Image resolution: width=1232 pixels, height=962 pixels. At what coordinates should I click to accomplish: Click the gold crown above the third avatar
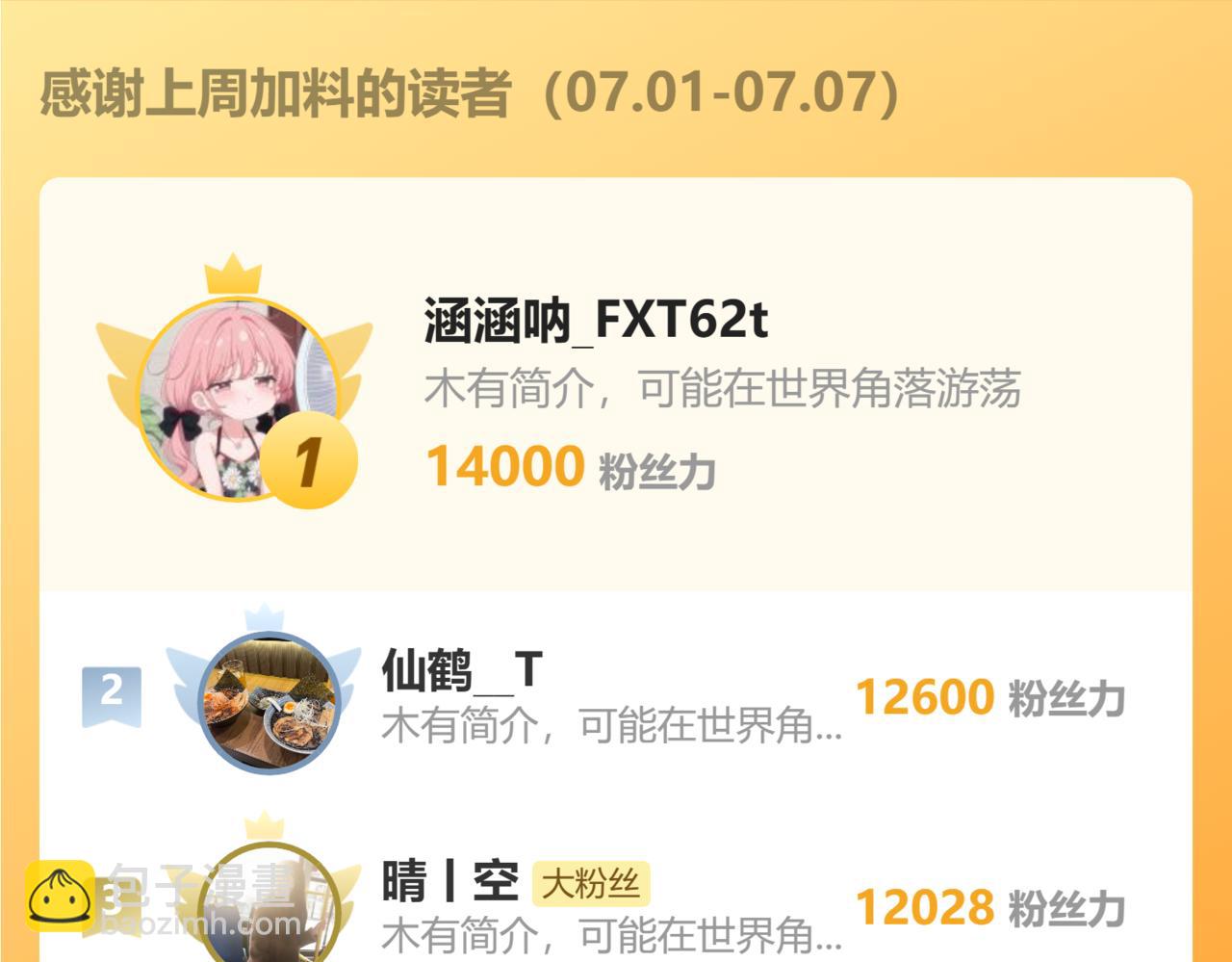pyautogui.click(x=264, y=825)
